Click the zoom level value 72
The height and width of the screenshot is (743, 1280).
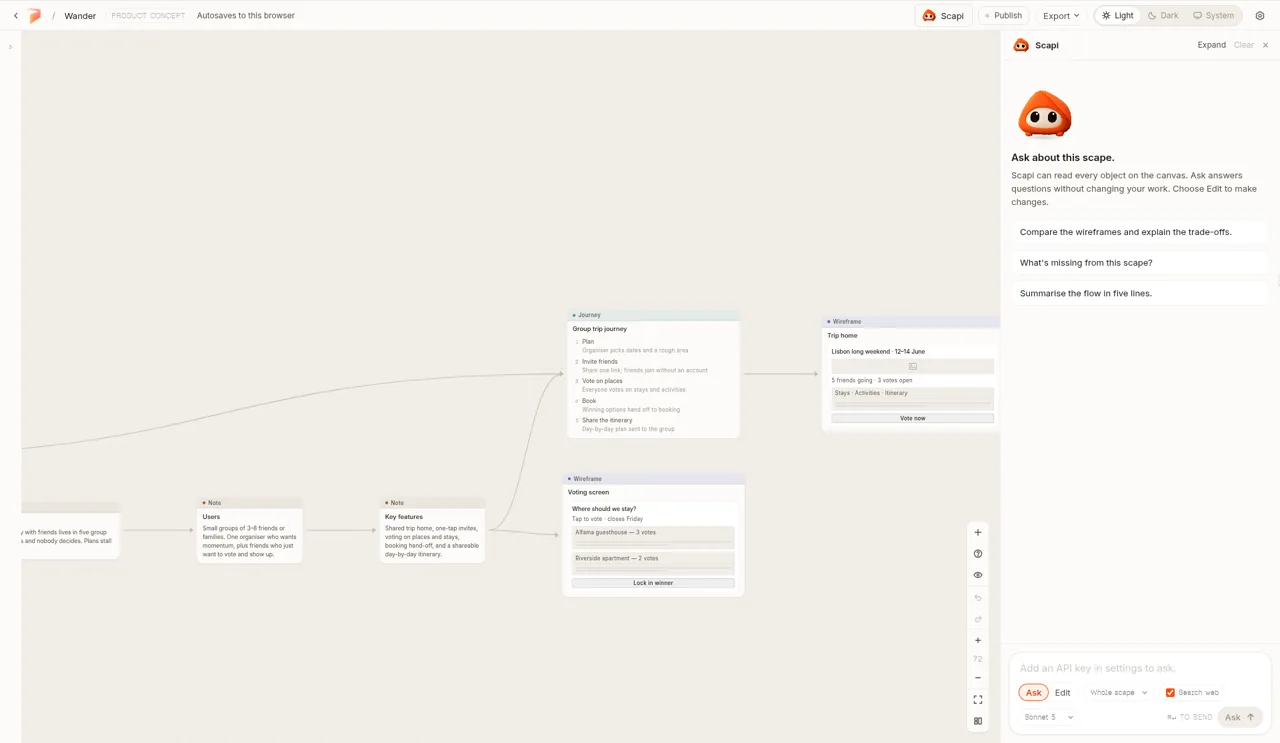coord(978,659)
